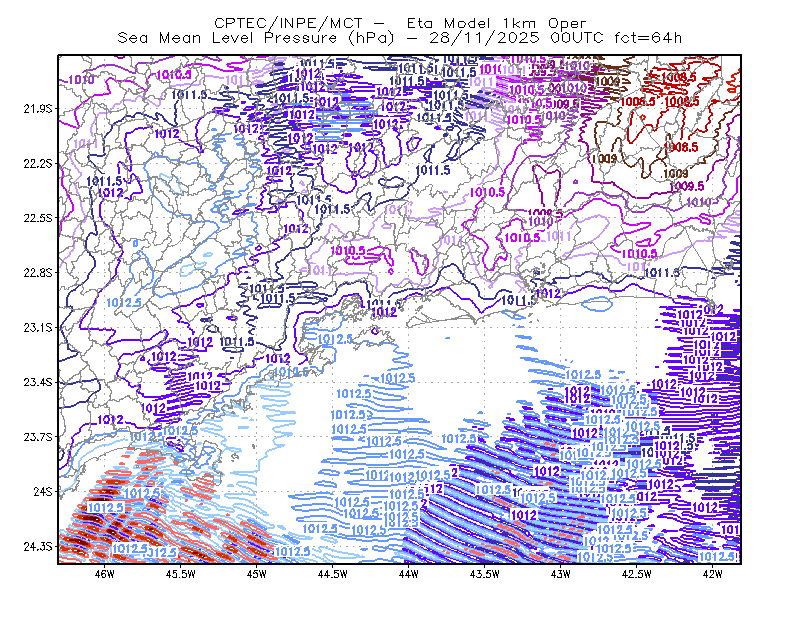Click the 23.7S latitude tick label
800x618 pixels.
37,437
